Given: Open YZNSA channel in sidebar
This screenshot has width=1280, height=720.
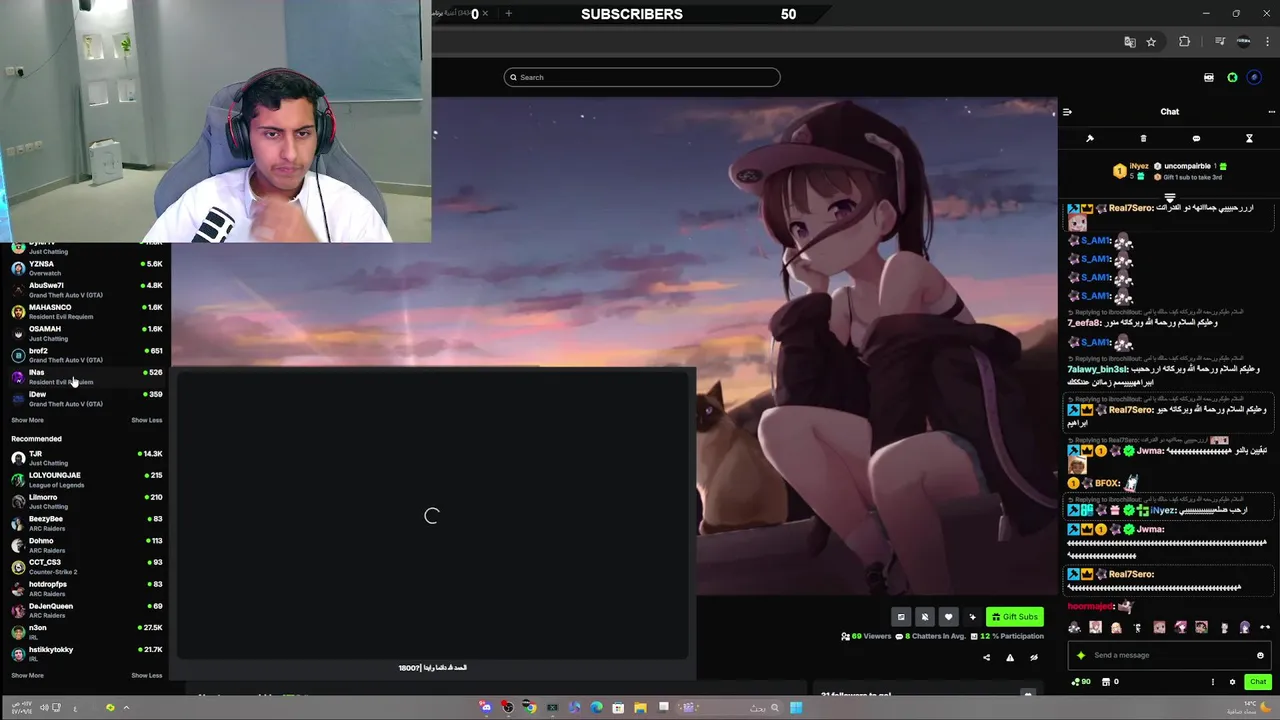Looking at the screenshot, I should (86, 268).
